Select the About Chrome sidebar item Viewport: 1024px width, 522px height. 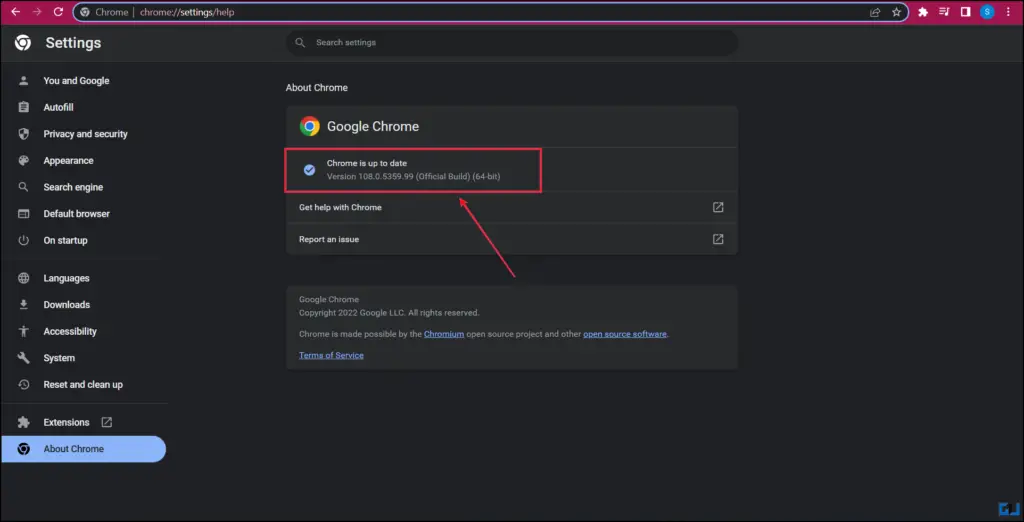click(84, 449)
